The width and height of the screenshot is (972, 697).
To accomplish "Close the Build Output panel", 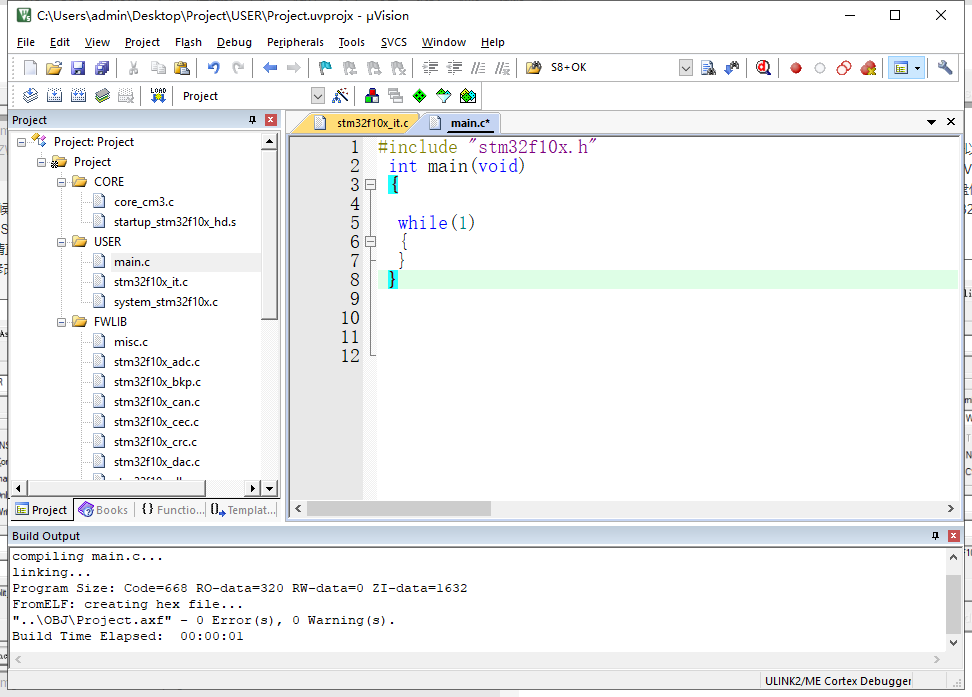I will (x=954, y=536).
